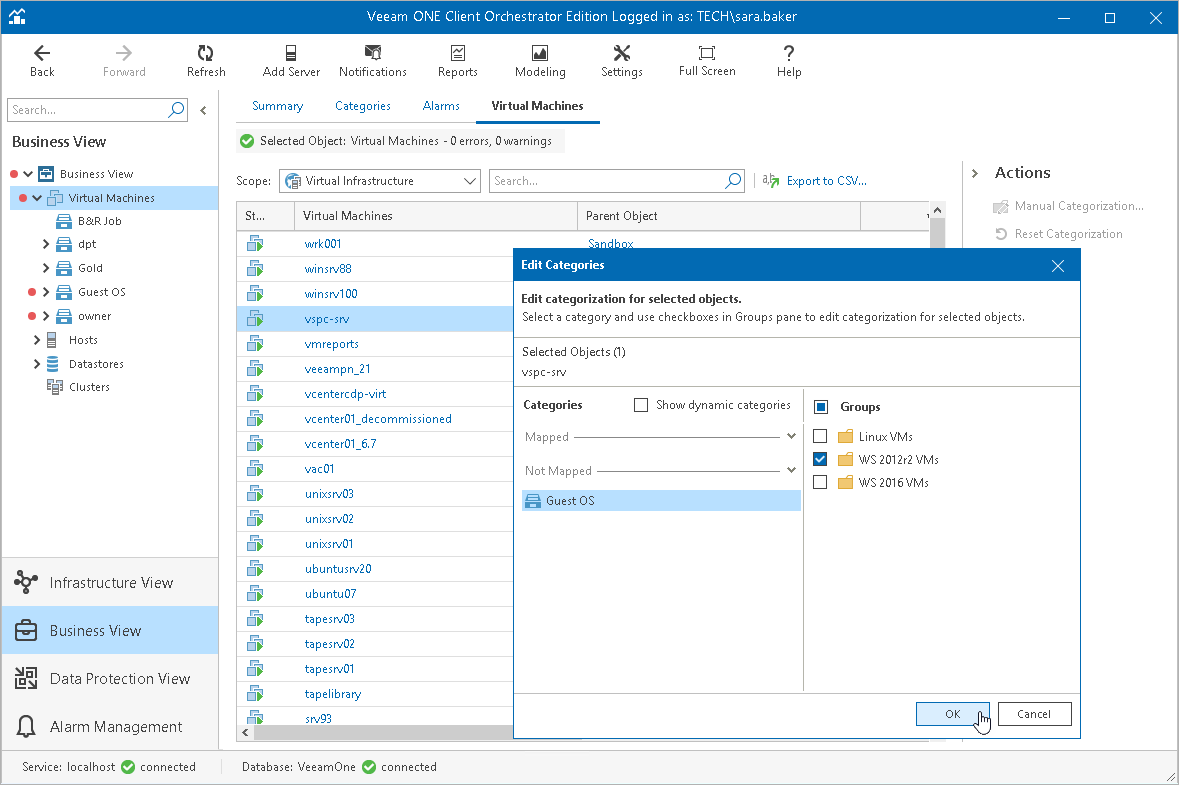Collapse the left navigation pane arrow
Screen dimensions: 1179x785
203,111
